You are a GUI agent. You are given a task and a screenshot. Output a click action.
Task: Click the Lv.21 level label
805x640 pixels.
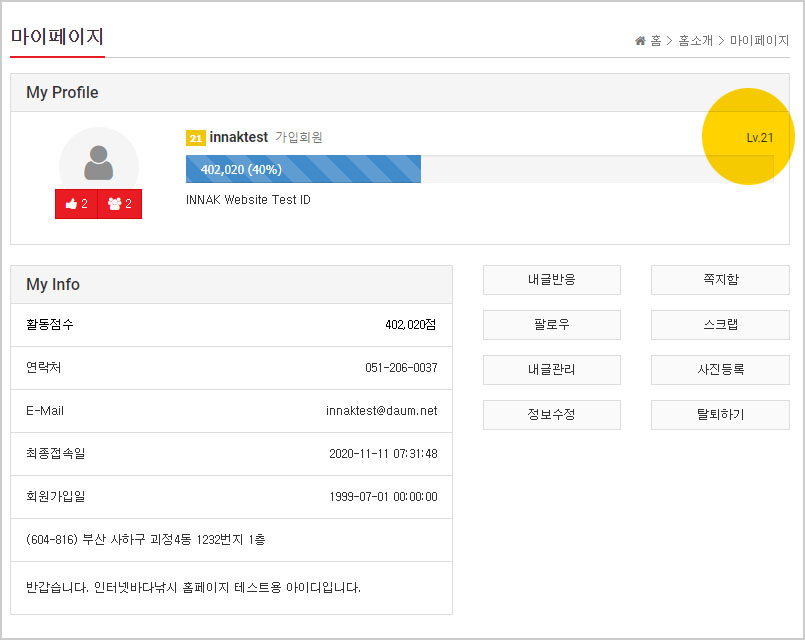click(x=759, y=138)
